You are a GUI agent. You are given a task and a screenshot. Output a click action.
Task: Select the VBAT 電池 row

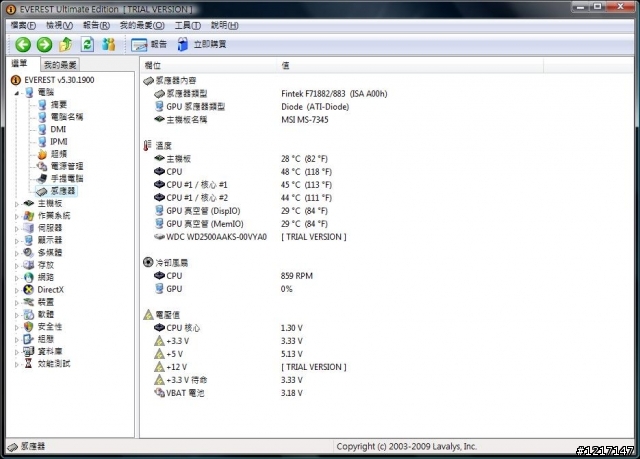pos(228,393)
